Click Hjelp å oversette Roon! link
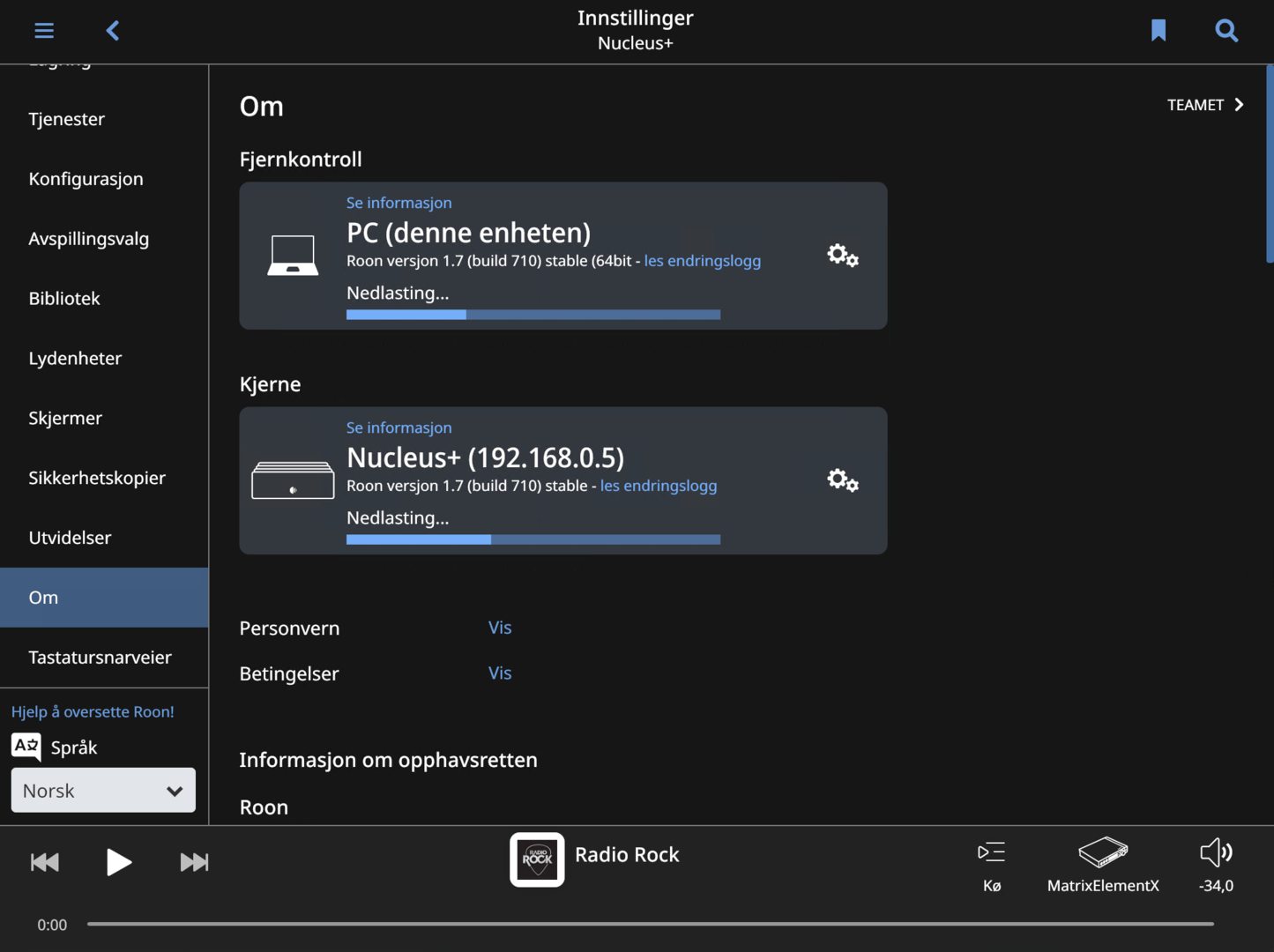The height and width of the screenshot is (952, 1274). [93, 711]
